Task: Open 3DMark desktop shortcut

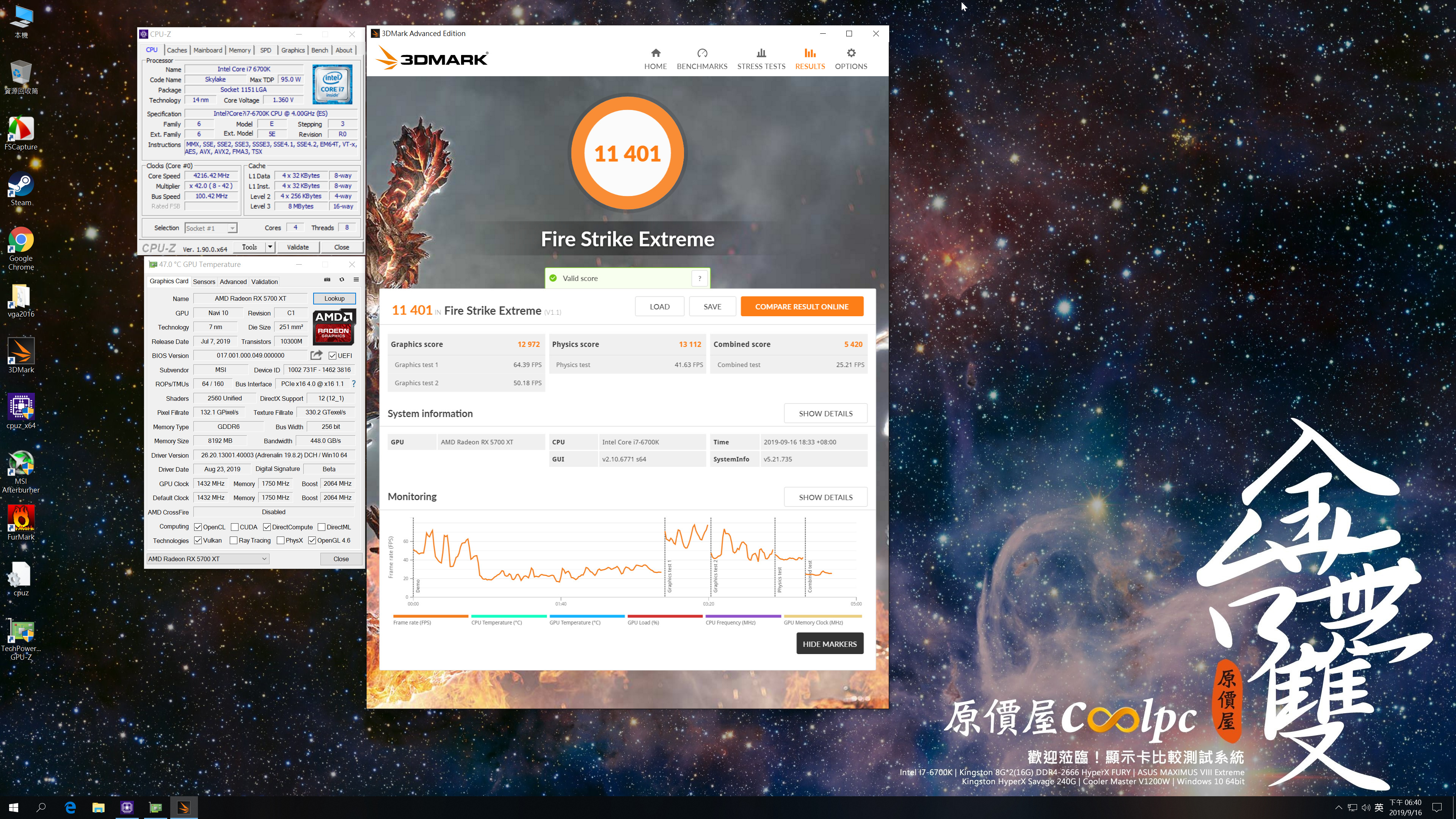Action: (21, 356)
